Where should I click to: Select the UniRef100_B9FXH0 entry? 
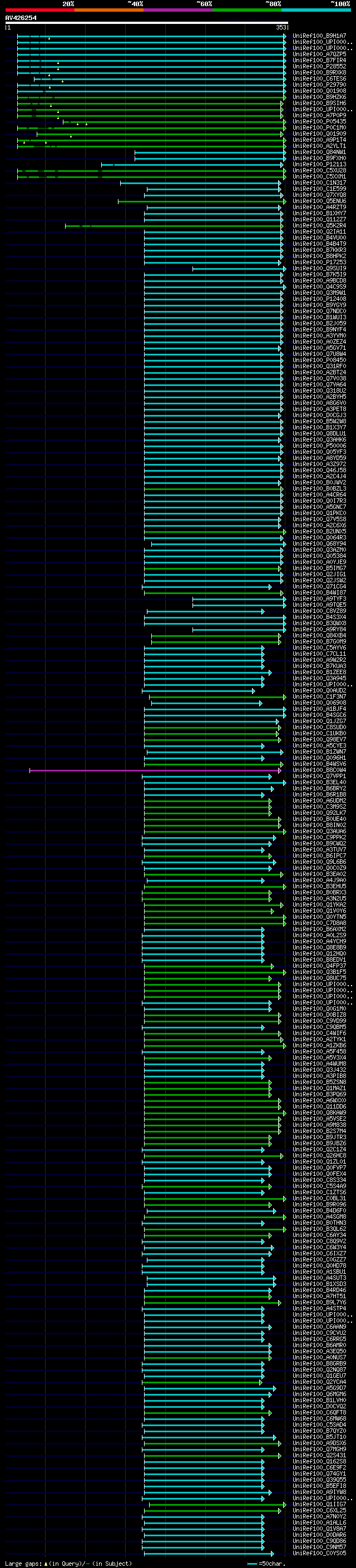(319, 159)
